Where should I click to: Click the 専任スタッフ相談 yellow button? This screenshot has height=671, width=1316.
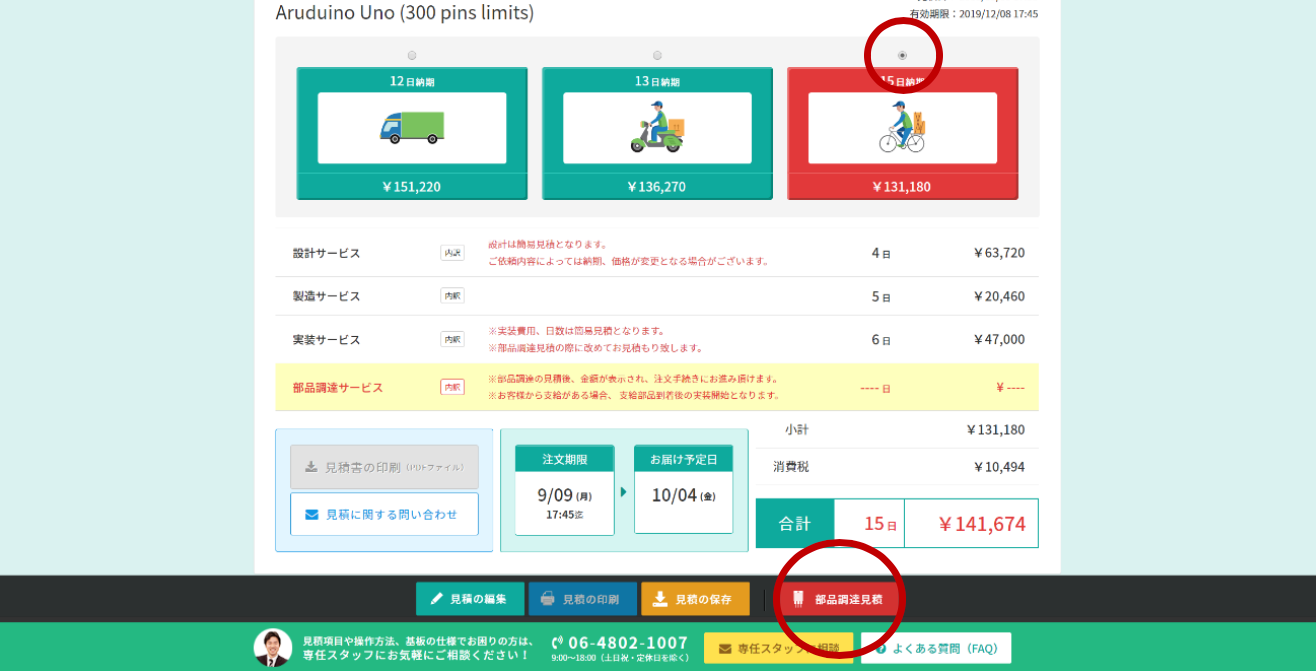[778, 648]
